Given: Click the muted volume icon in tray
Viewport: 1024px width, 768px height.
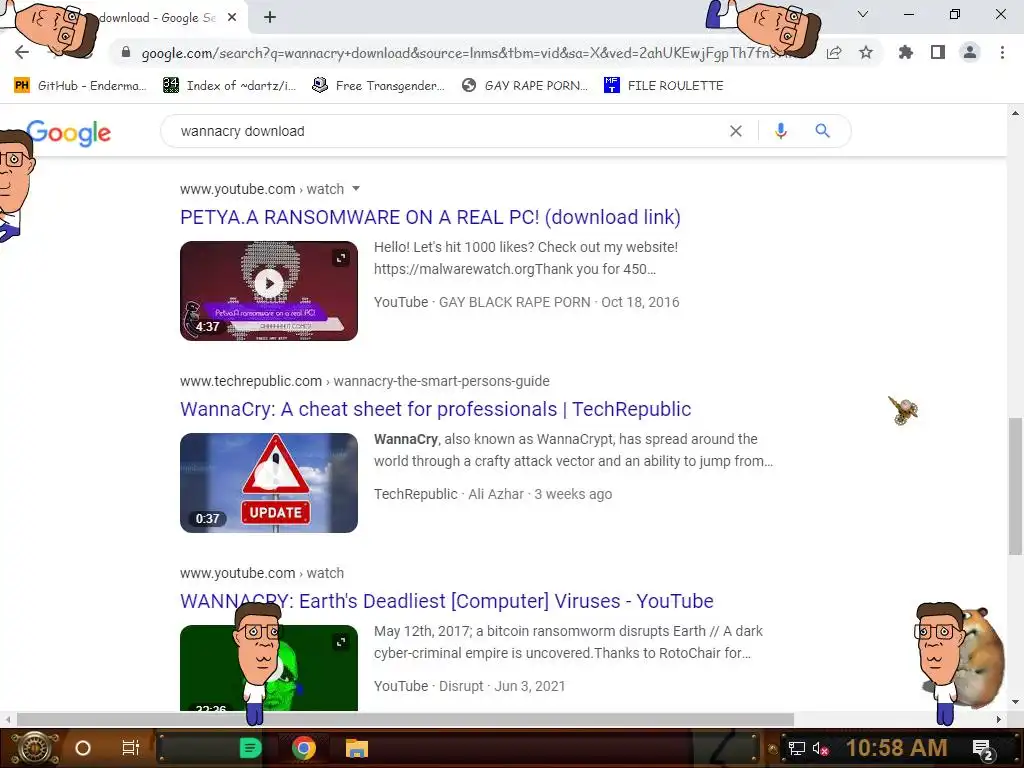Looking at the screenshot, I should 820,748.
